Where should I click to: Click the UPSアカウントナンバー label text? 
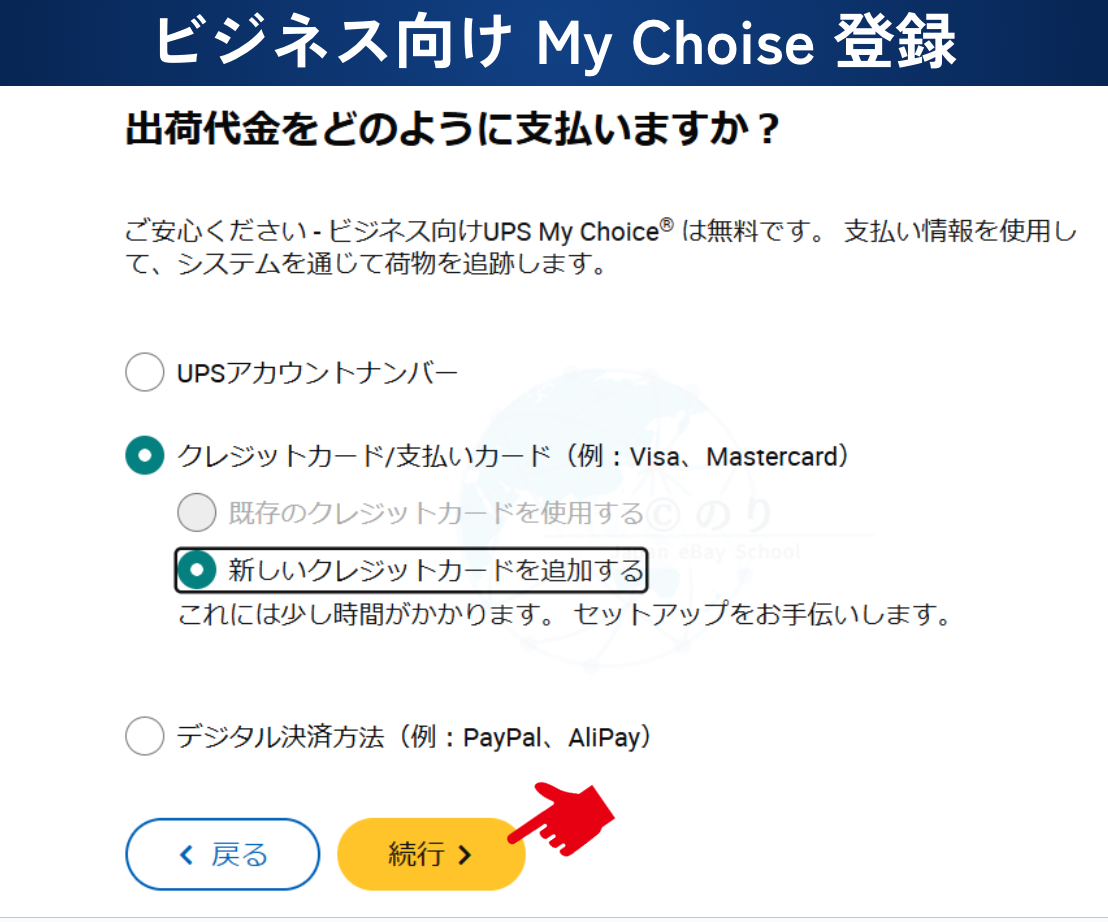tap(317, 372)
